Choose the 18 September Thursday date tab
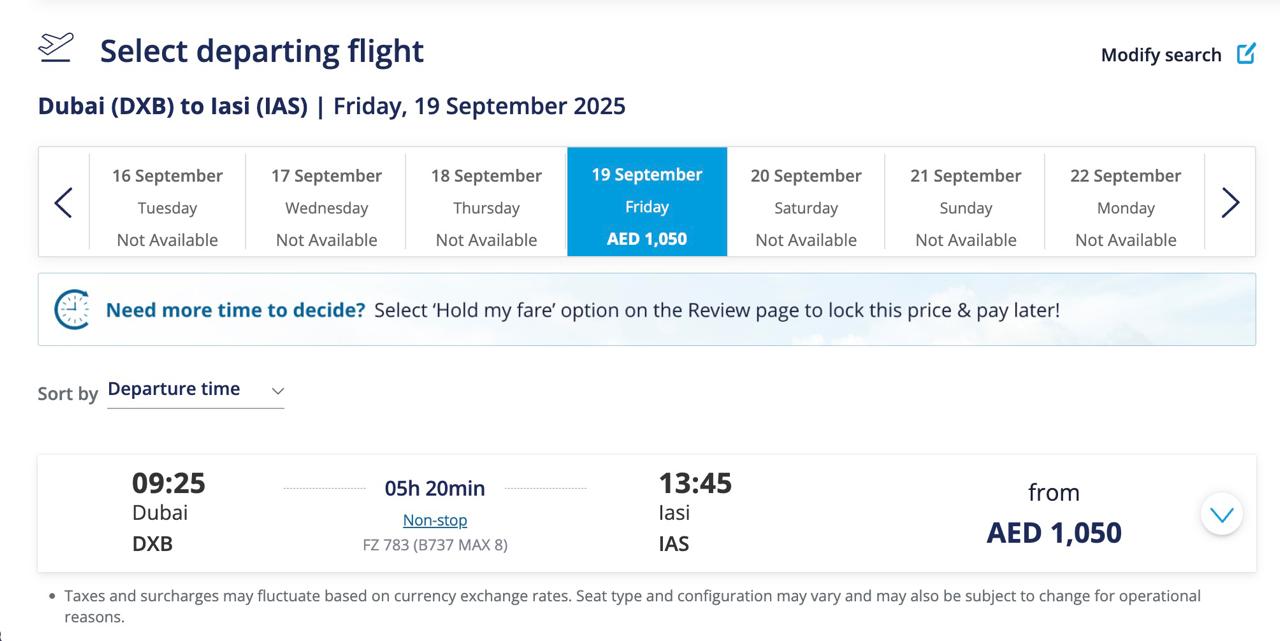This screenshot has height=641, width=1280. coord(486,205)
